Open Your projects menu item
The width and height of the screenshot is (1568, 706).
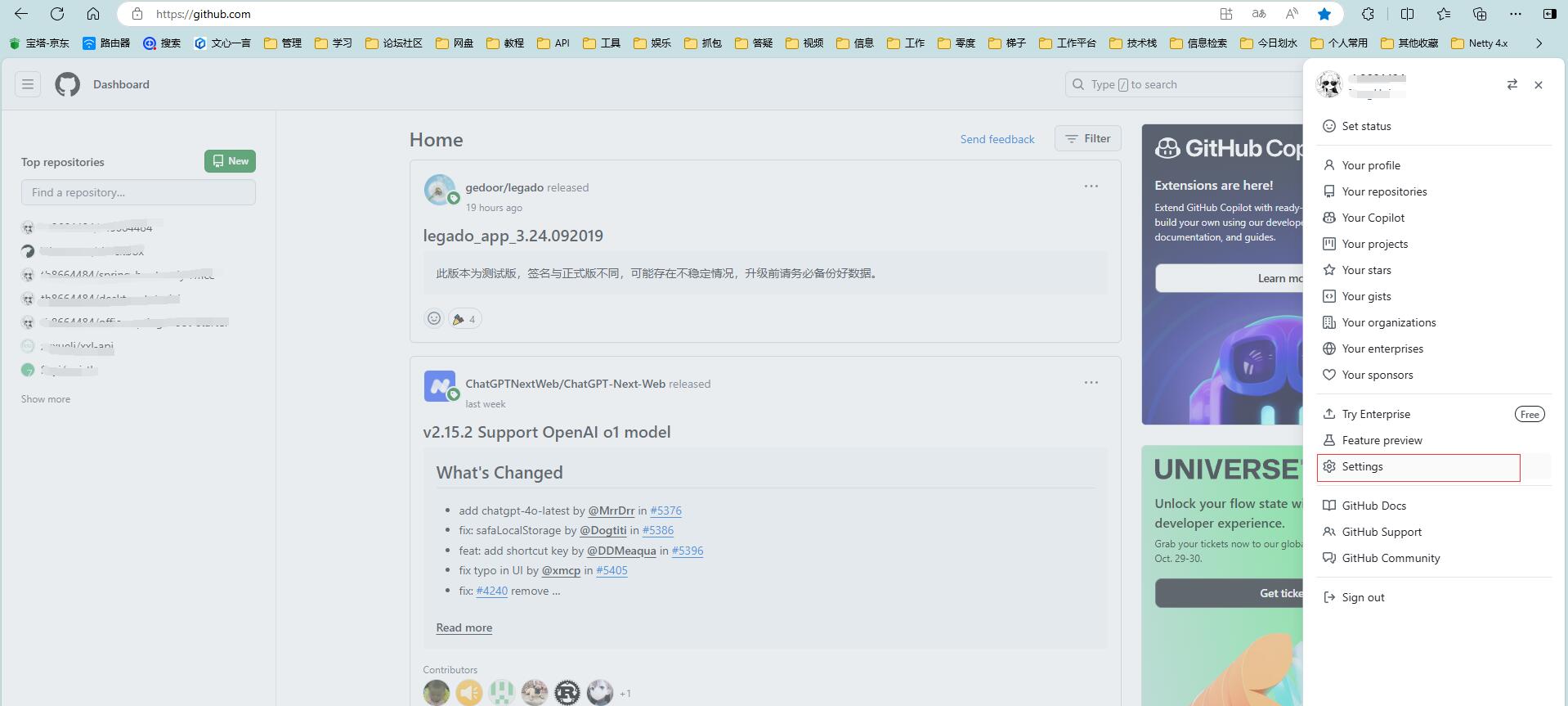[1435, 244]
